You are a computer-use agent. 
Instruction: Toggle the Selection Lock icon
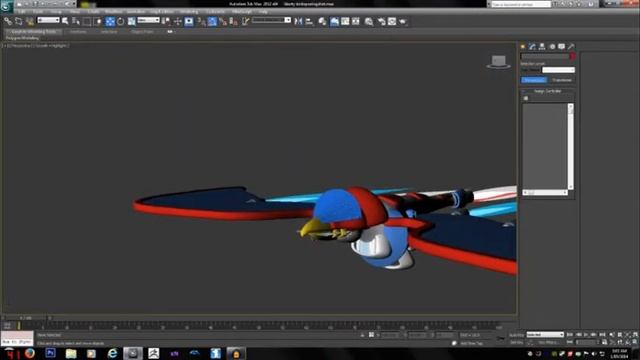pos(362,335)
